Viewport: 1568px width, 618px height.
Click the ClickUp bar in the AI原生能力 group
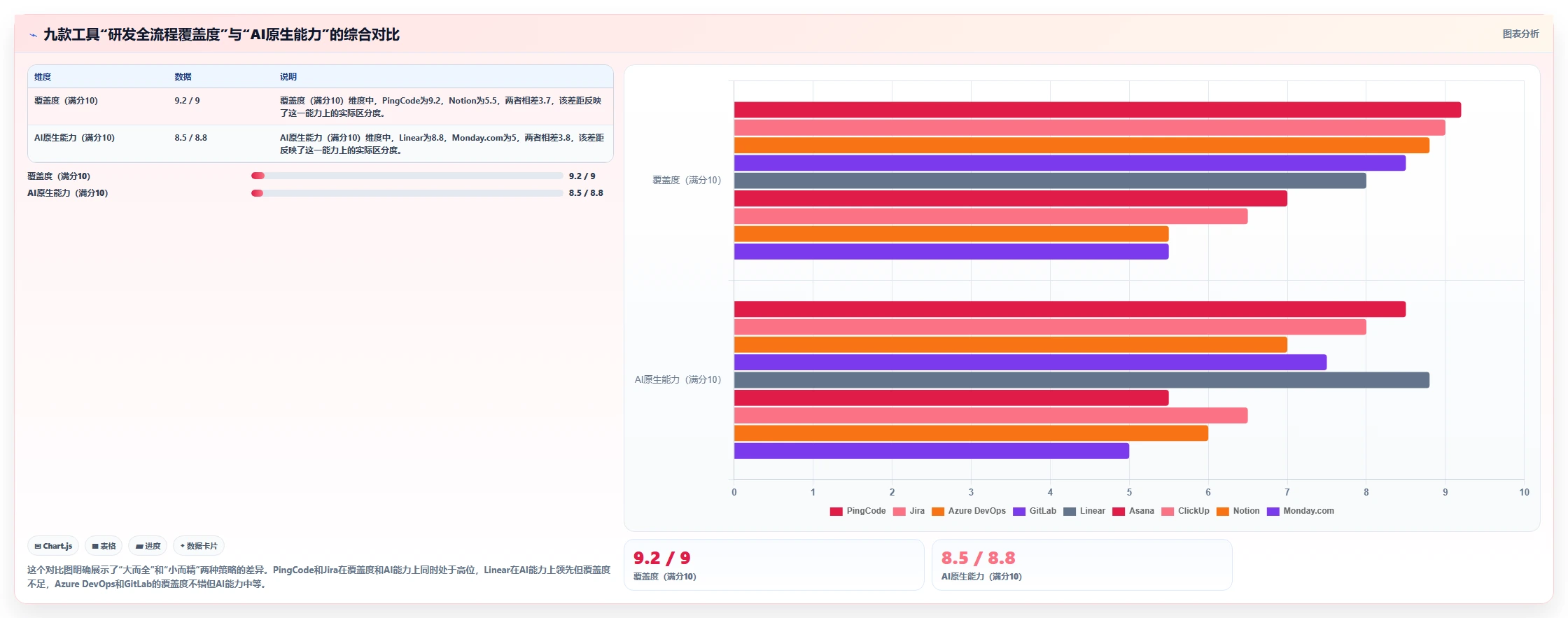(990, 416)
